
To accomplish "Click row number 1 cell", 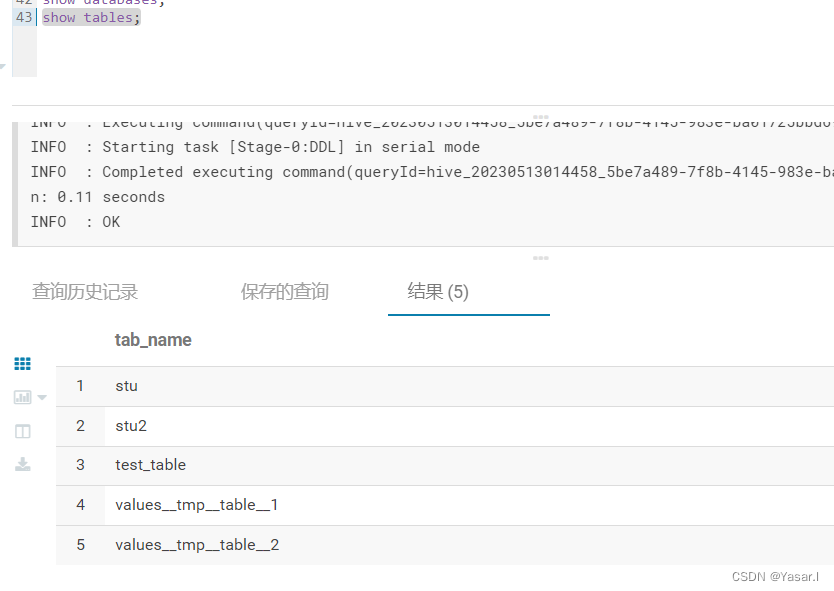I will 80,386.
